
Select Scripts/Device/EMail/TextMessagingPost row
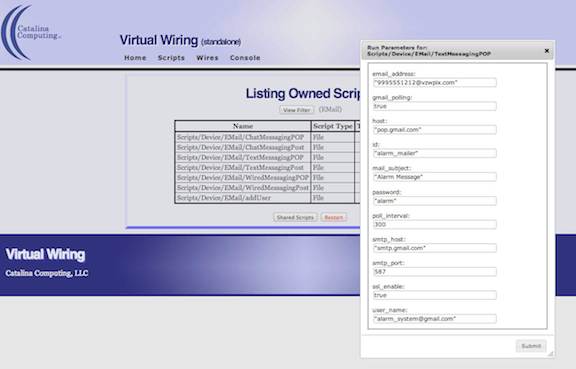[x=267, y=168]
